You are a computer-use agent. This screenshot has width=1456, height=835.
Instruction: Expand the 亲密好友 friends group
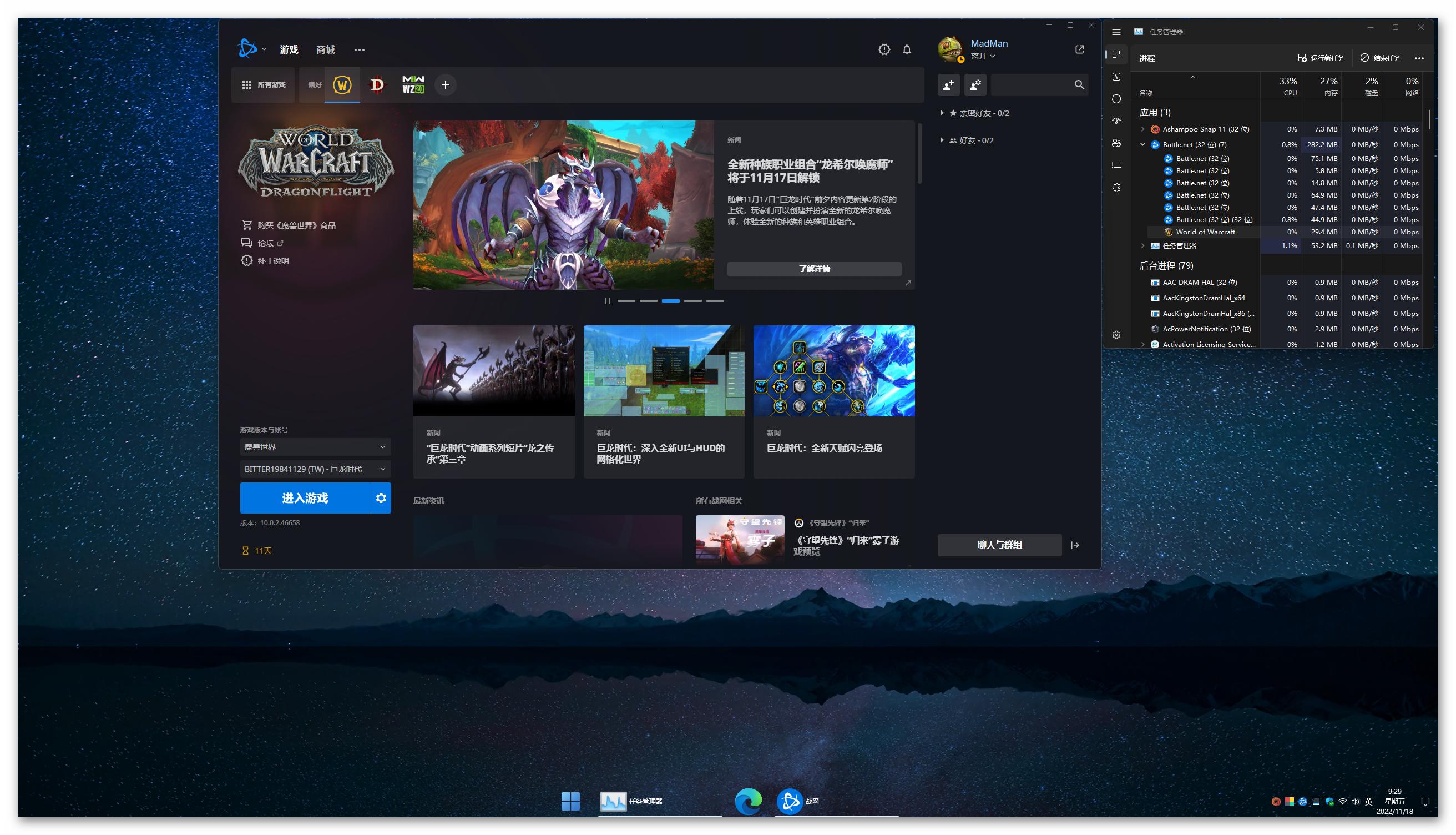click(942, 113)
